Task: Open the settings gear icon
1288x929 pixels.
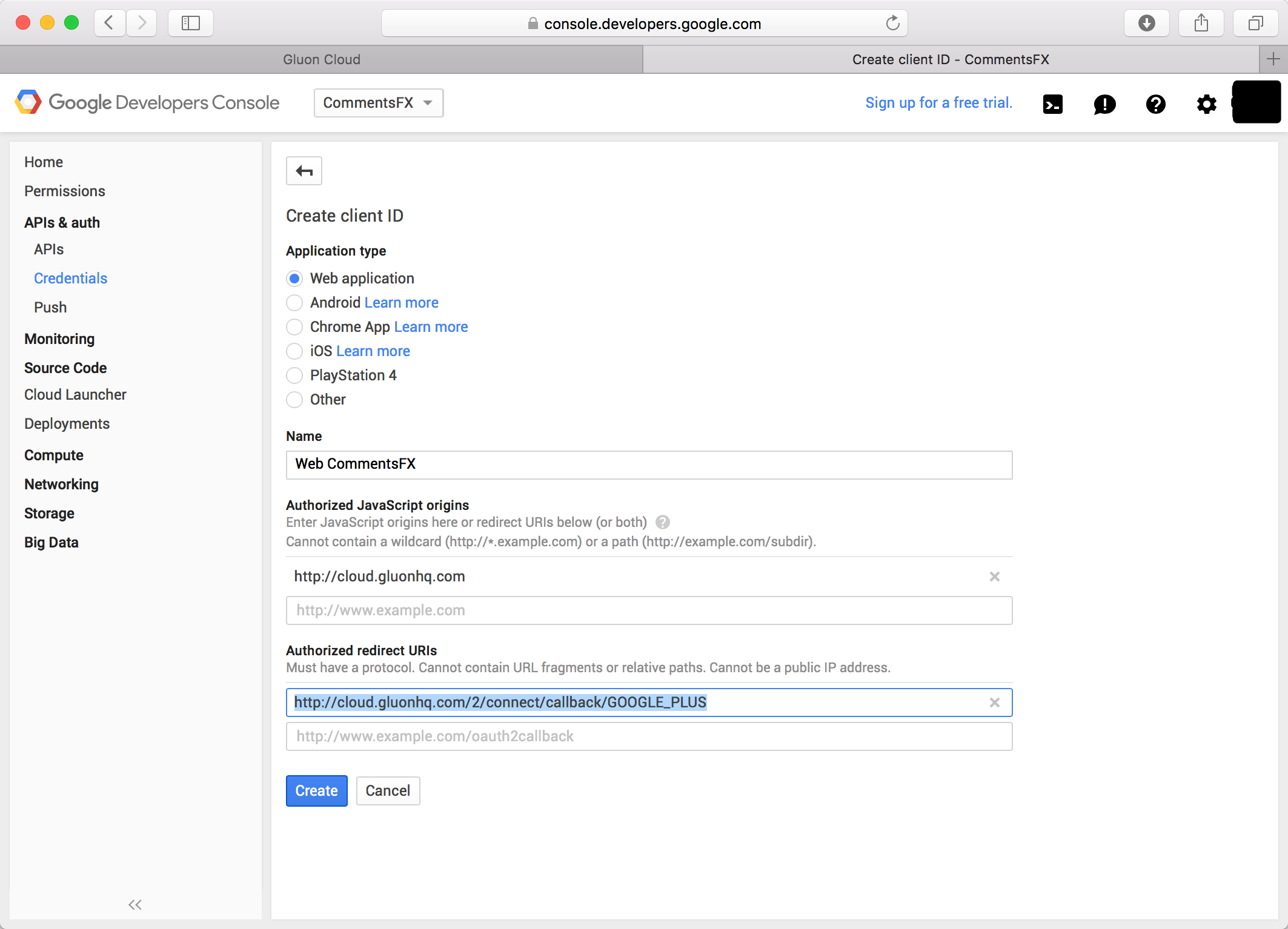Action: (1206, 104)
